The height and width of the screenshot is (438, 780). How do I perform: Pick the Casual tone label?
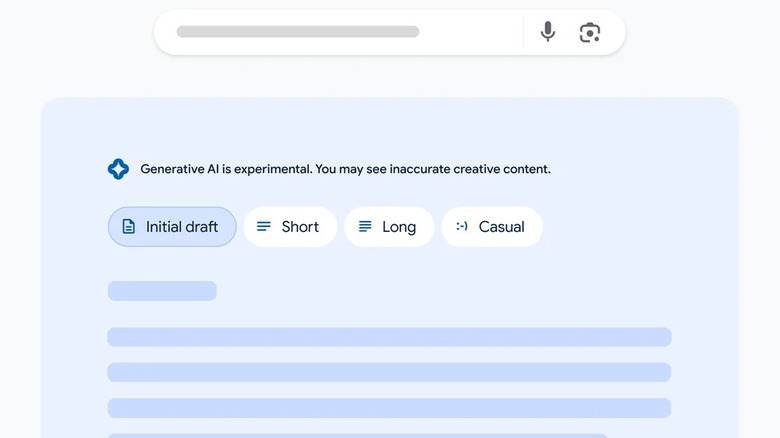(x=502, y=227)
